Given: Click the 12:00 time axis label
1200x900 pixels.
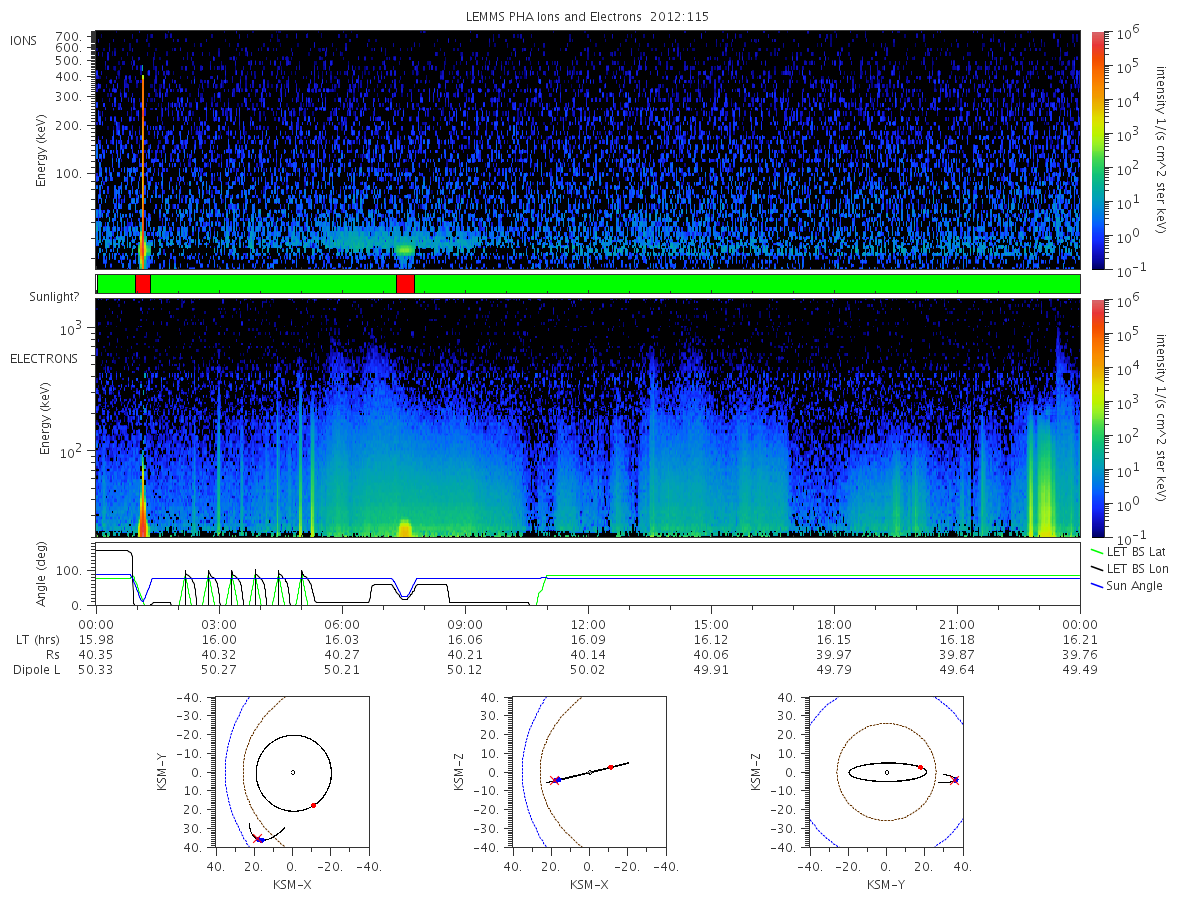Looking at the screenshot, I should point(588,621).
